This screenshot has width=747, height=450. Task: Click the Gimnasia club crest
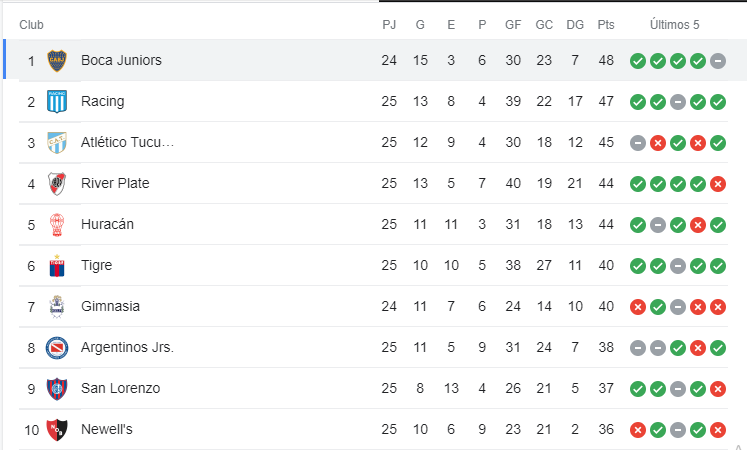(x=57, y=306)
